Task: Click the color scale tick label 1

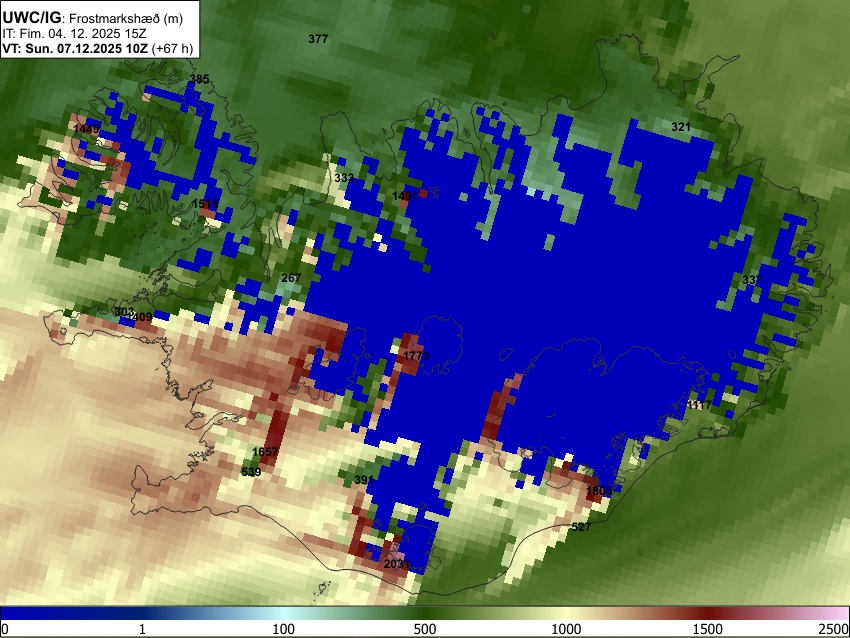Action: coord(142,629)
